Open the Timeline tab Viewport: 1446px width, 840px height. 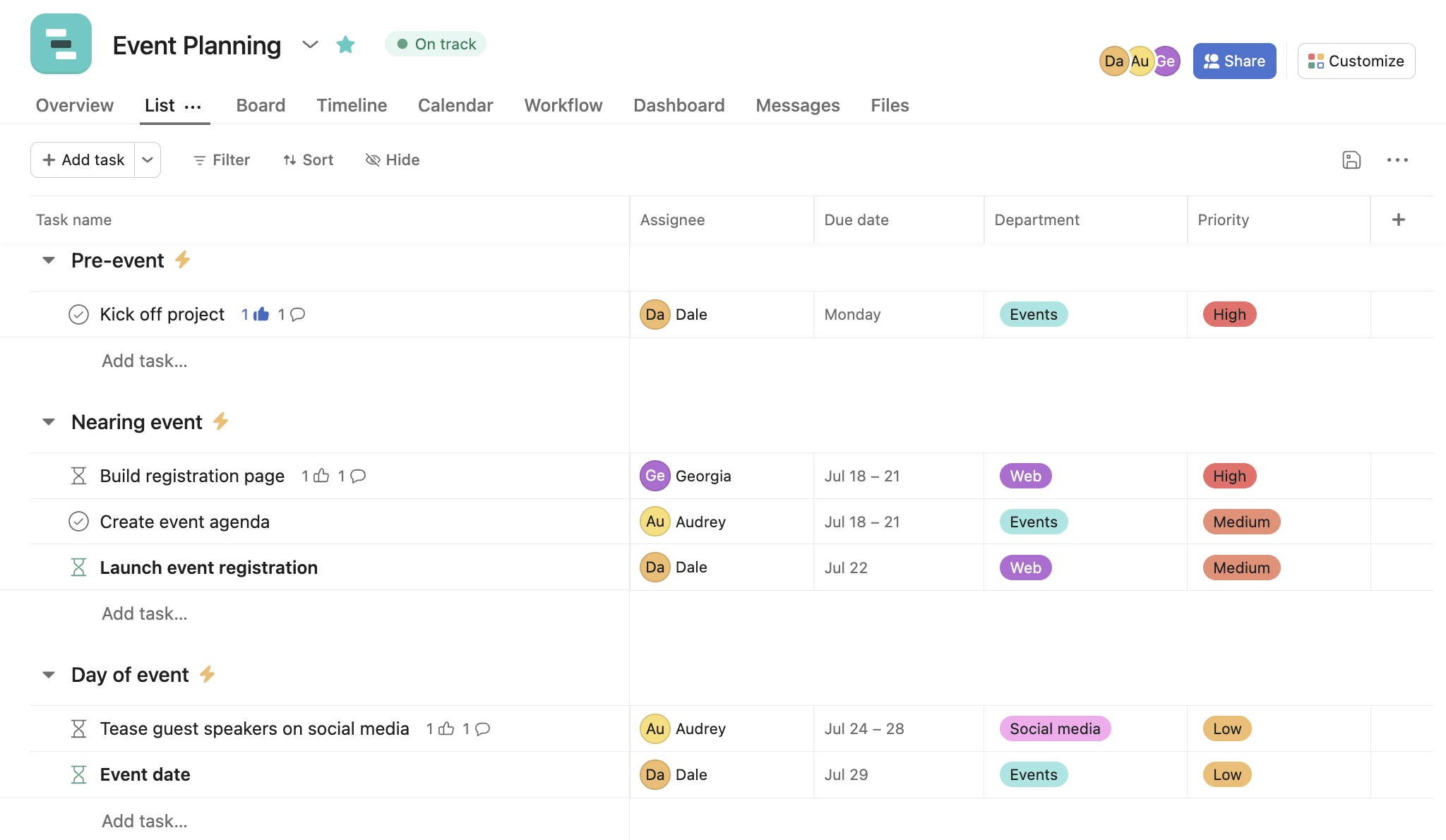click(x=352, y=104)
